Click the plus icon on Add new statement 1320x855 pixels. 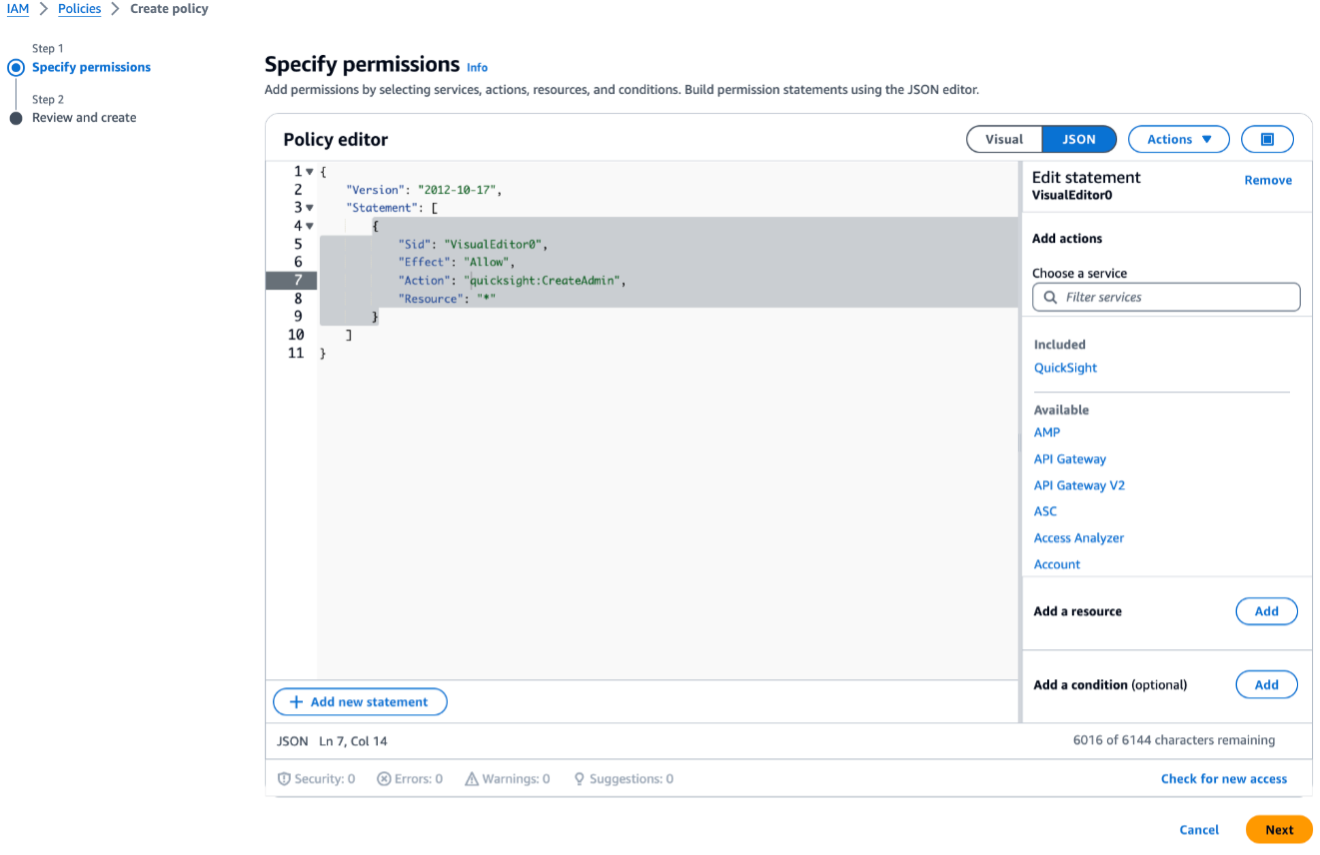coord(296,702)
